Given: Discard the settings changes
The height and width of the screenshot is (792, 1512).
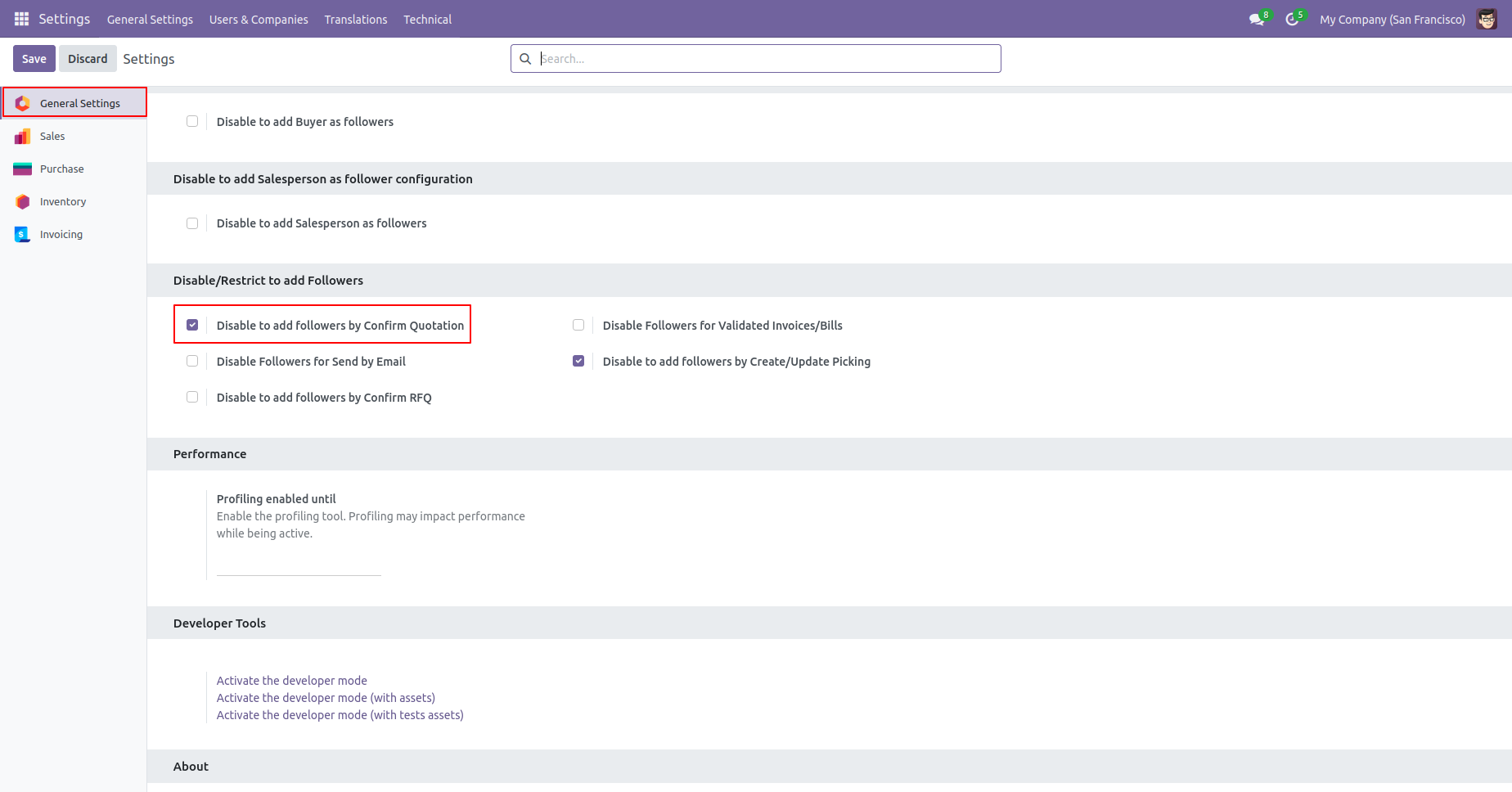Looking at the screenshot, I should click(88, 59).
